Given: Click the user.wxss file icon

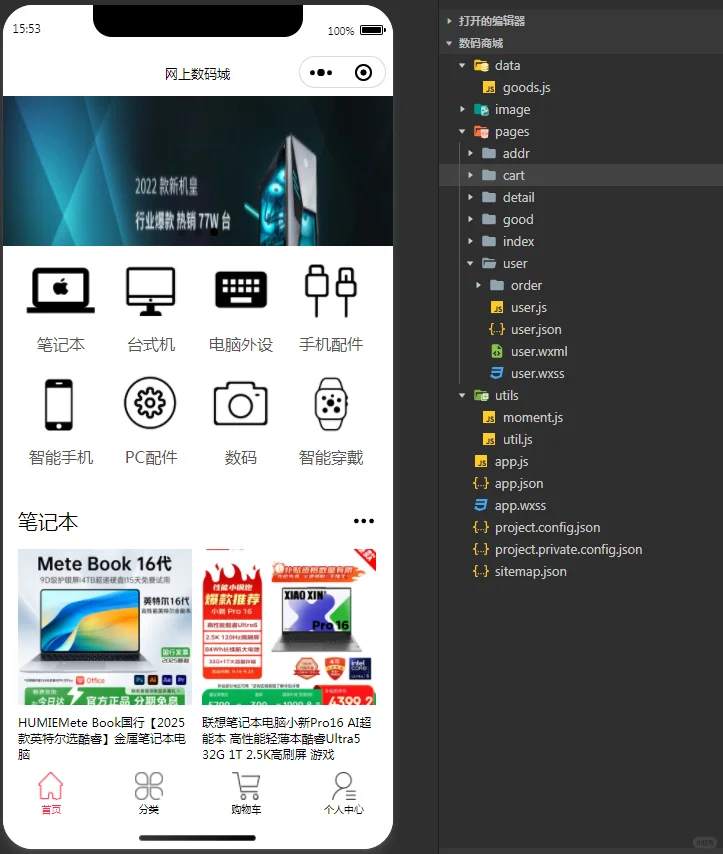Looking at the screenshot, I should (x=497, y=374).
